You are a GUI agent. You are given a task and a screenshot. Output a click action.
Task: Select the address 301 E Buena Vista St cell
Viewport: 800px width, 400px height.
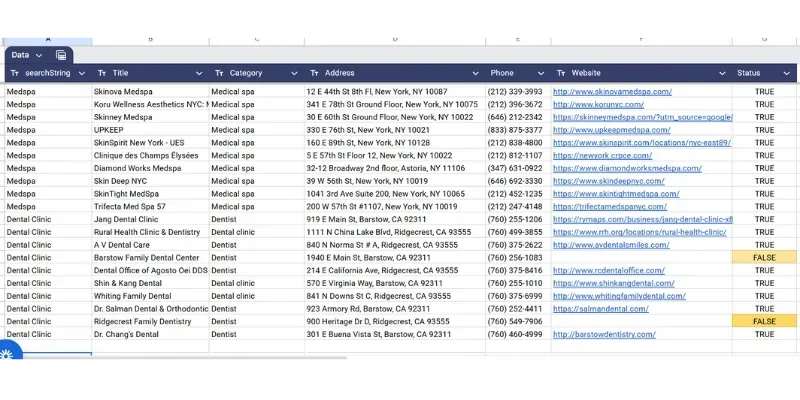[395, 335]
